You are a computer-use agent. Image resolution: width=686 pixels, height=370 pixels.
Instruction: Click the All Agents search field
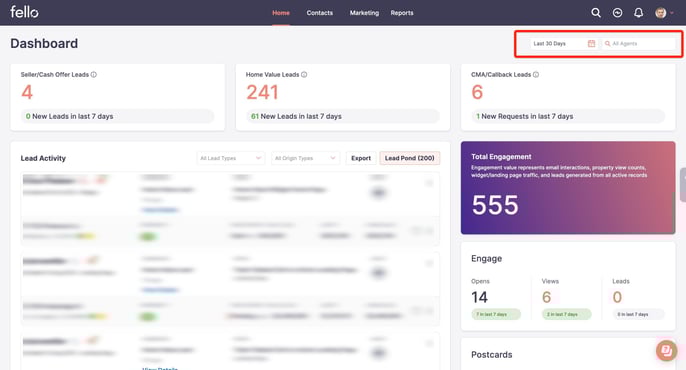(x=638, y=43)
